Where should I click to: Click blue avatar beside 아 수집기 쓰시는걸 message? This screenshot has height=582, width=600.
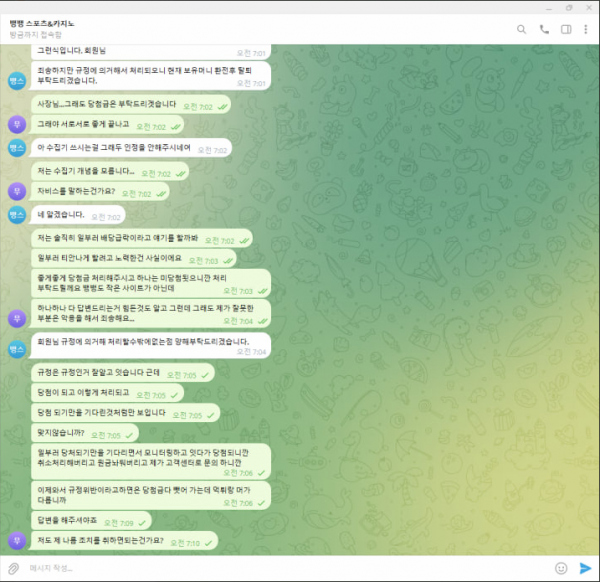pyautogui.click(x=17, y=148)
